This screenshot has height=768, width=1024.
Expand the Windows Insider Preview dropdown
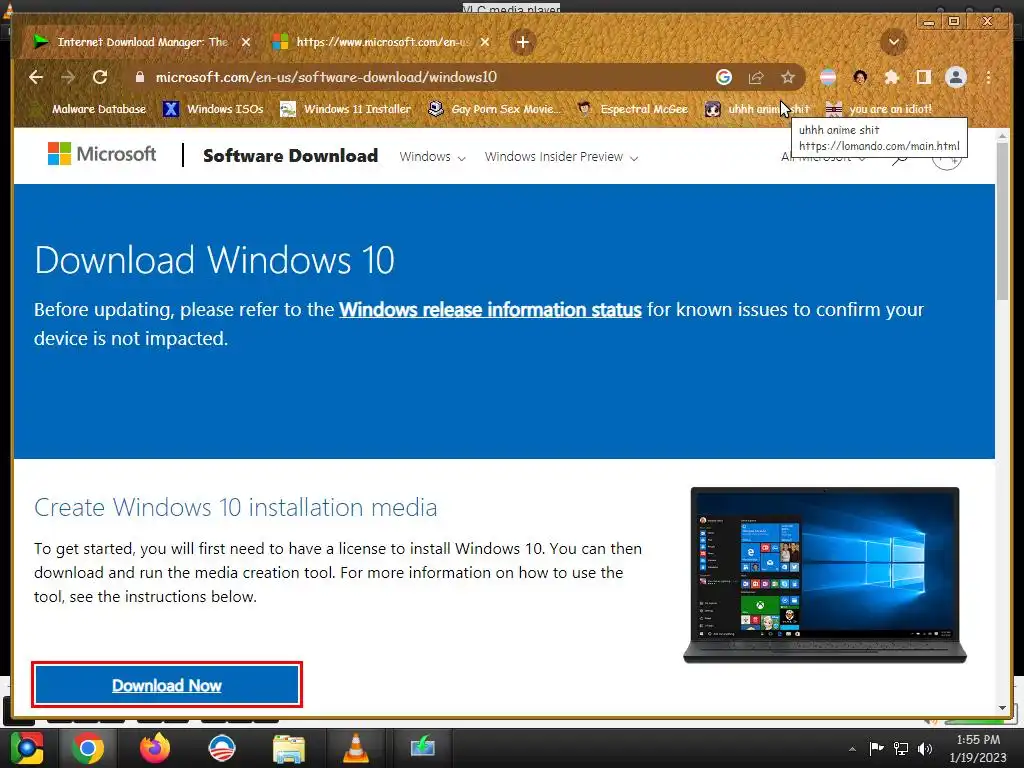561,157
